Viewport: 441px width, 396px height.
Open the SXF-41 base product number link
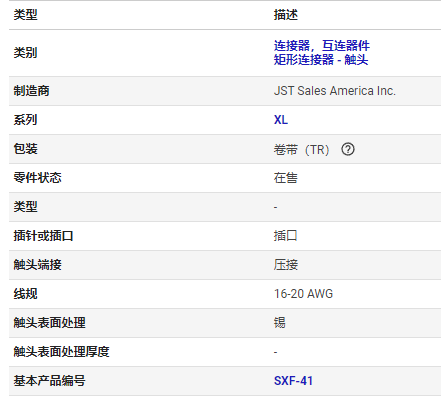tap(293, 381)
